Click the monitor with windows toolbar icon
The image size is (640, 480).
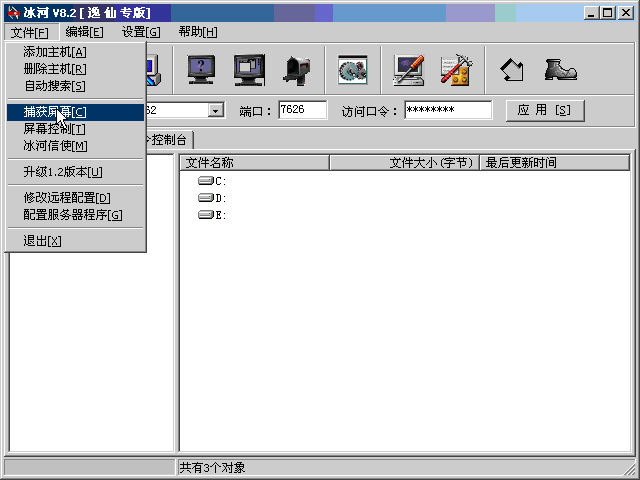[x=249, y=70]
